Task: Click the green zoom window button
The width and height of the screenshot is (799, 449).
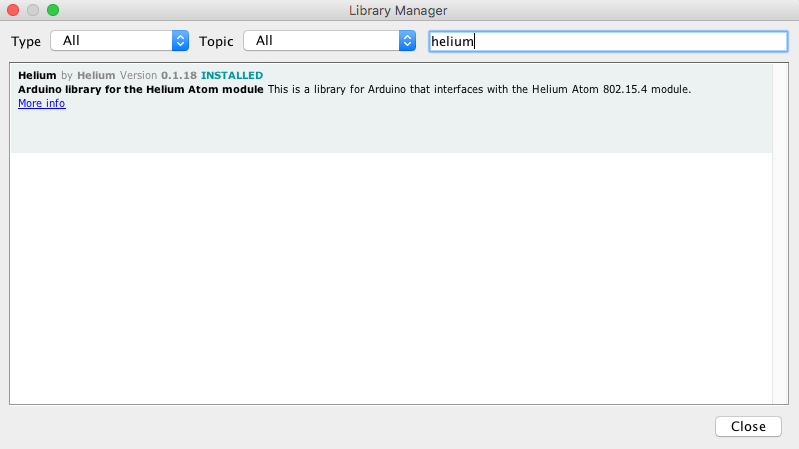Action: click(x=53, y=10)
